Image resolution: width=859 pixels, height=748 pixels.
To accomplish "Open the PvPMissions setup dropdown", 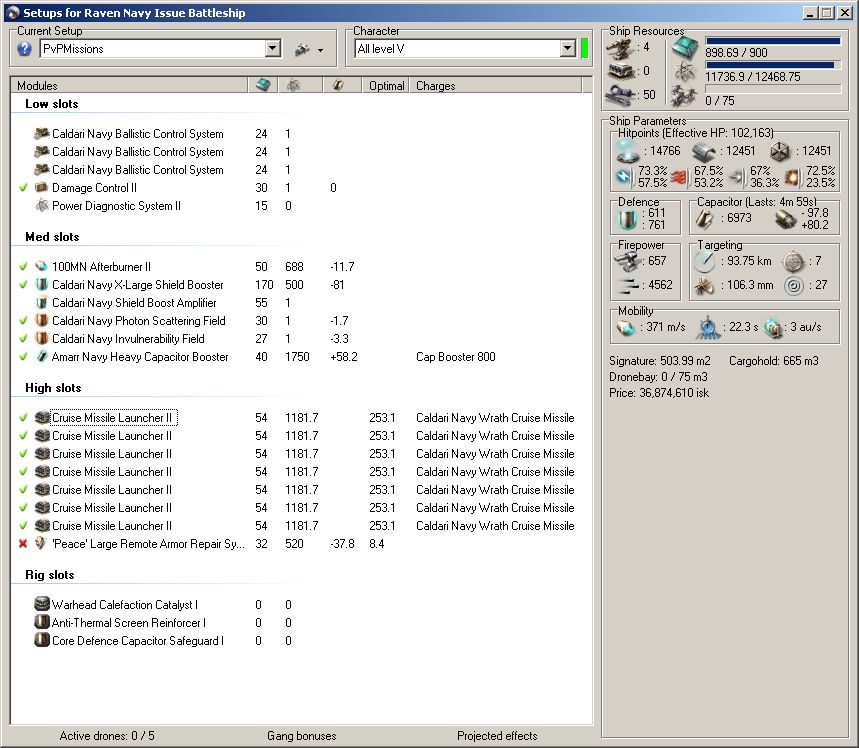I will pos(273,49).
